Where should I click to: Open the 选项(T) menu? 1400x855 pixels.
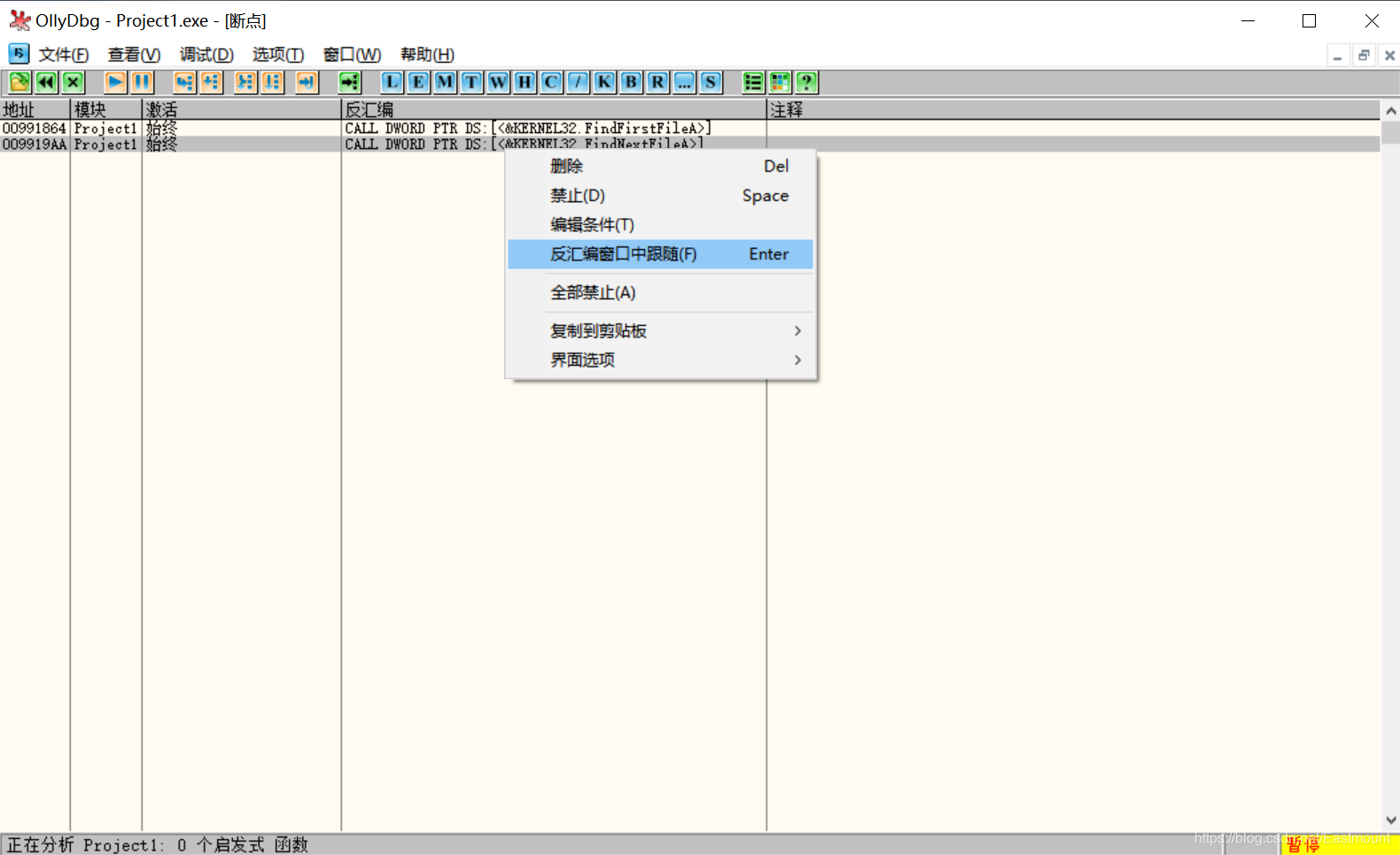(278, 55)
